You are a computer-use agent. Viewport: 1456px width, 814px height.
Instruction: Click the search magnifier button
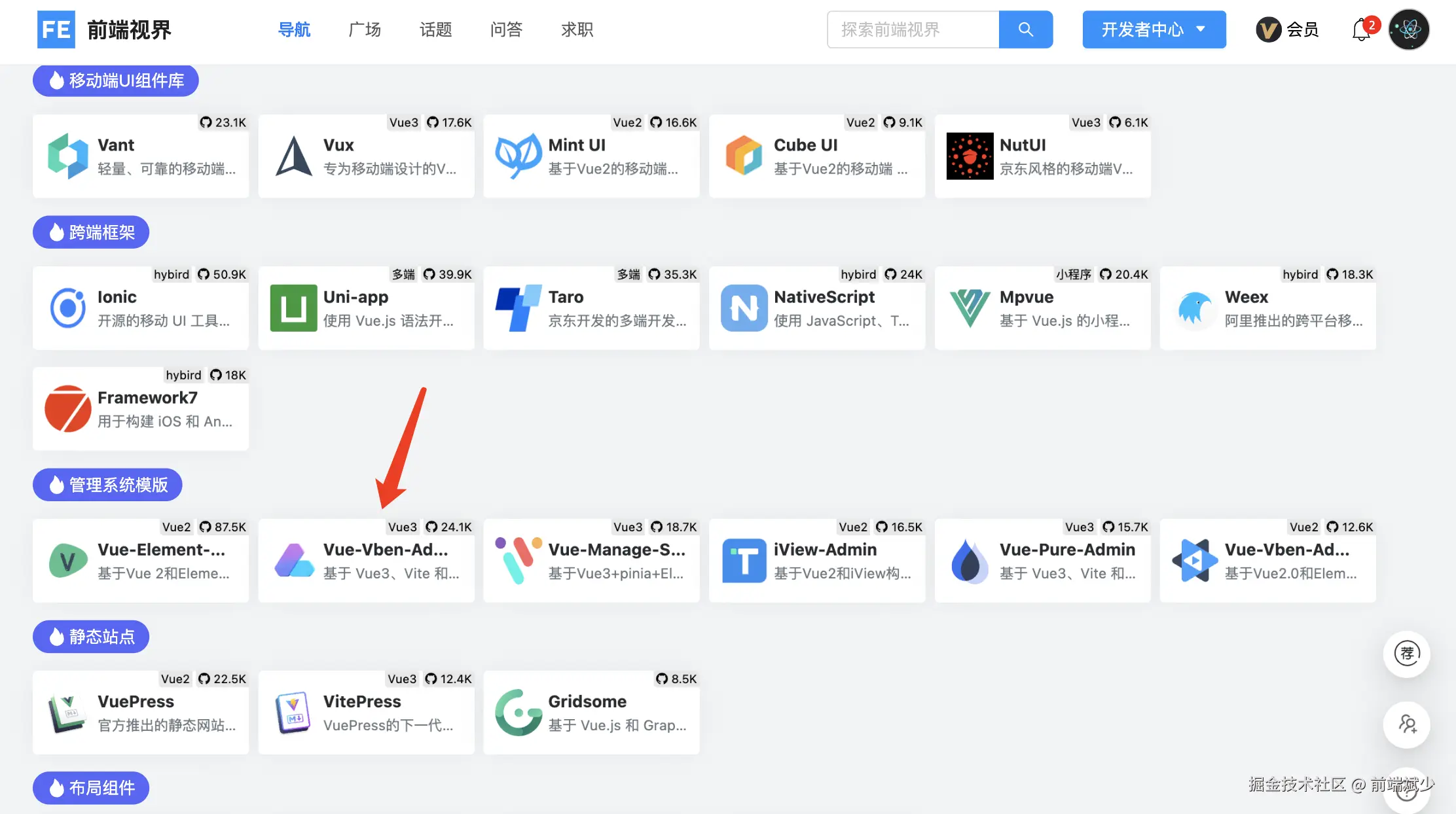coord(1025,29)
